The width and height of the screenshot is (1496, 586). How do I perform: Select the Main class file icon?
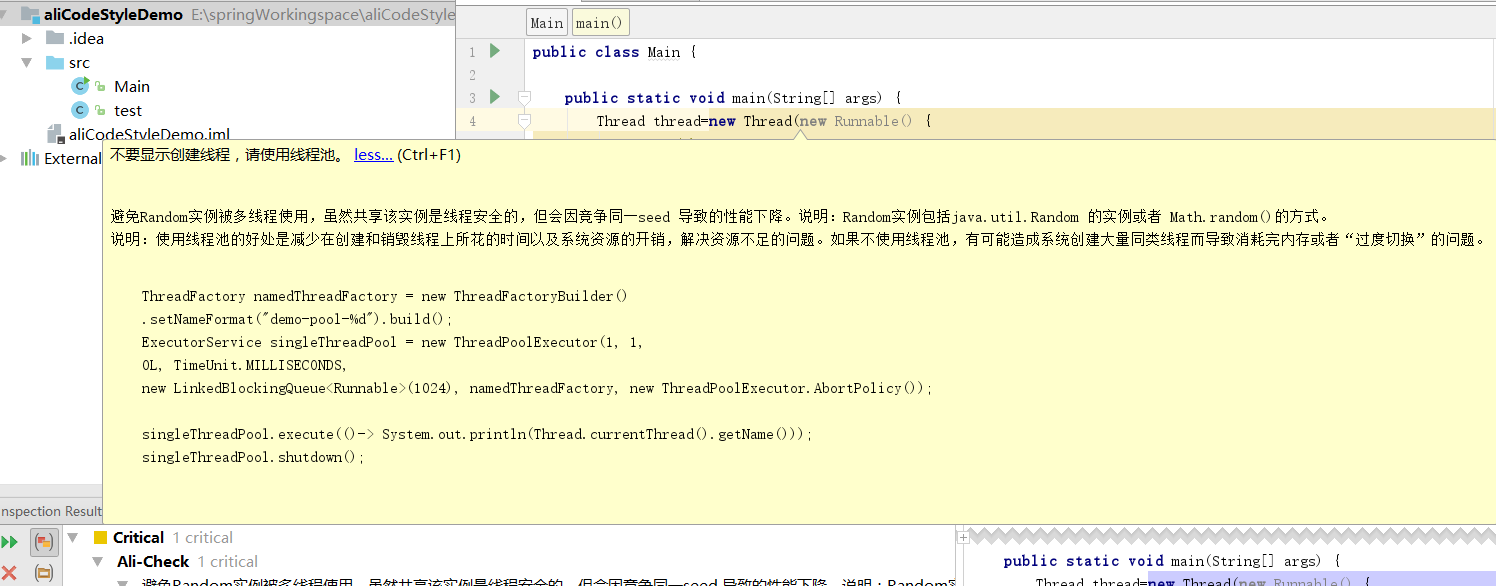80,87
